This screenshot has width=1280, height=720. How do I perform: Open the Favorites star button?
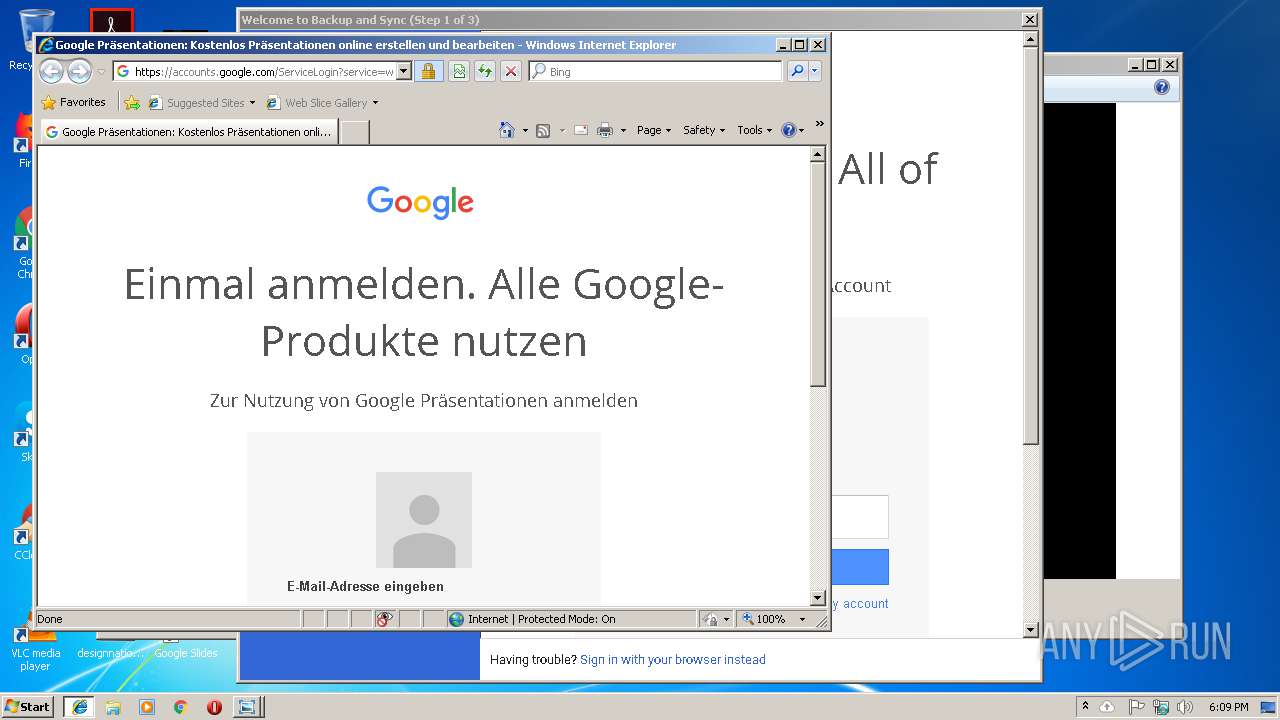point(73,102)
